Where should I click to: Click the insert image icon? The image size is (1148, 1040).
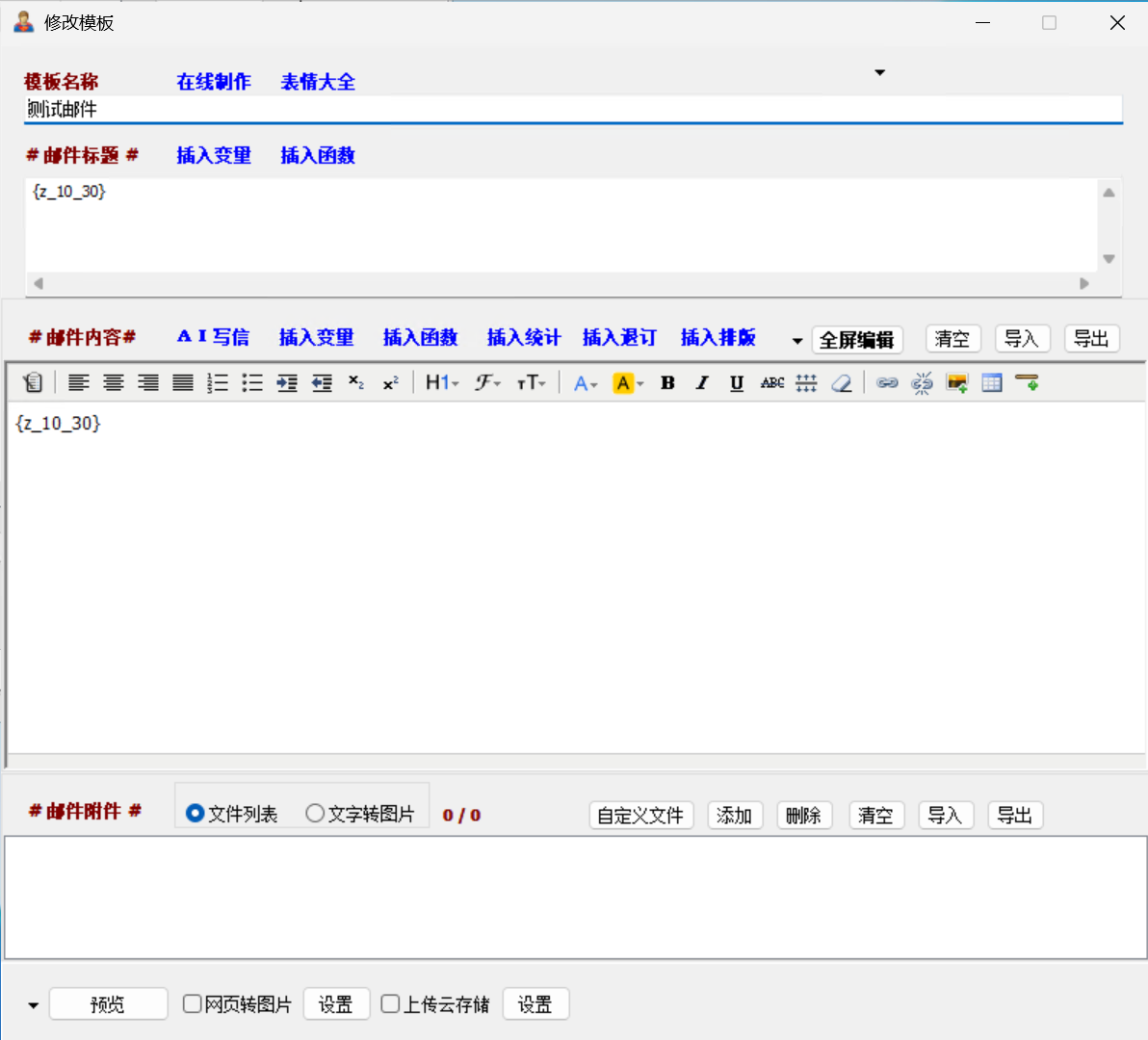pos(956,383)
